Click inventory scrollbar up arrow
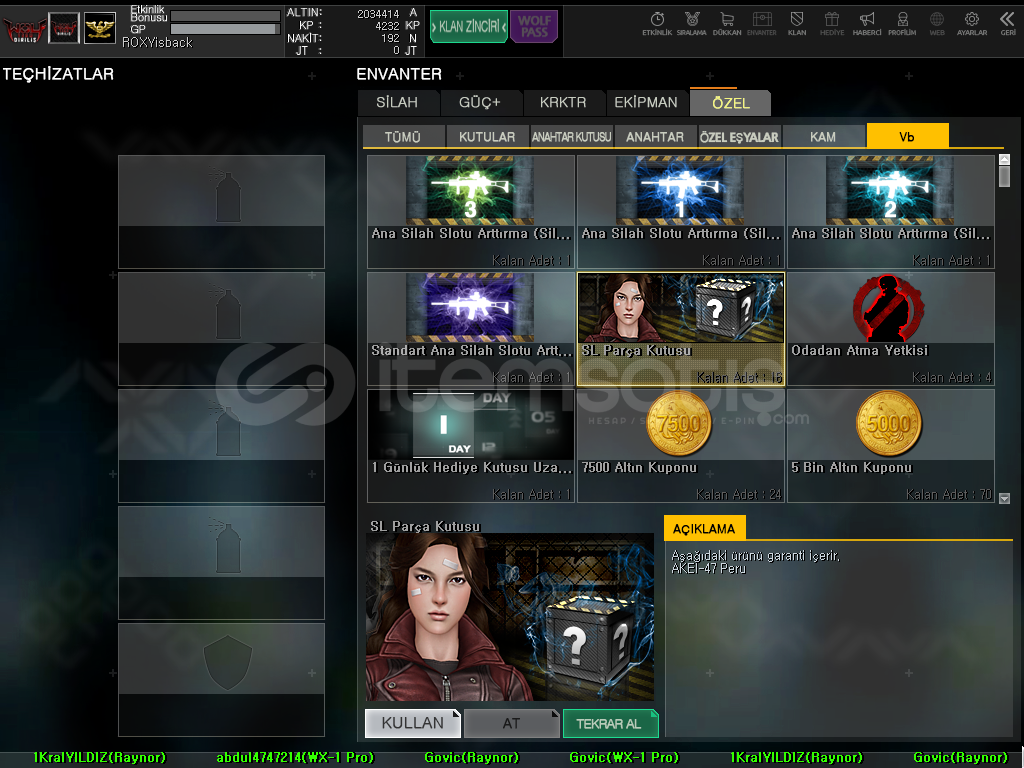This screenshot has width=1024, height=768. coord(1004,159)
